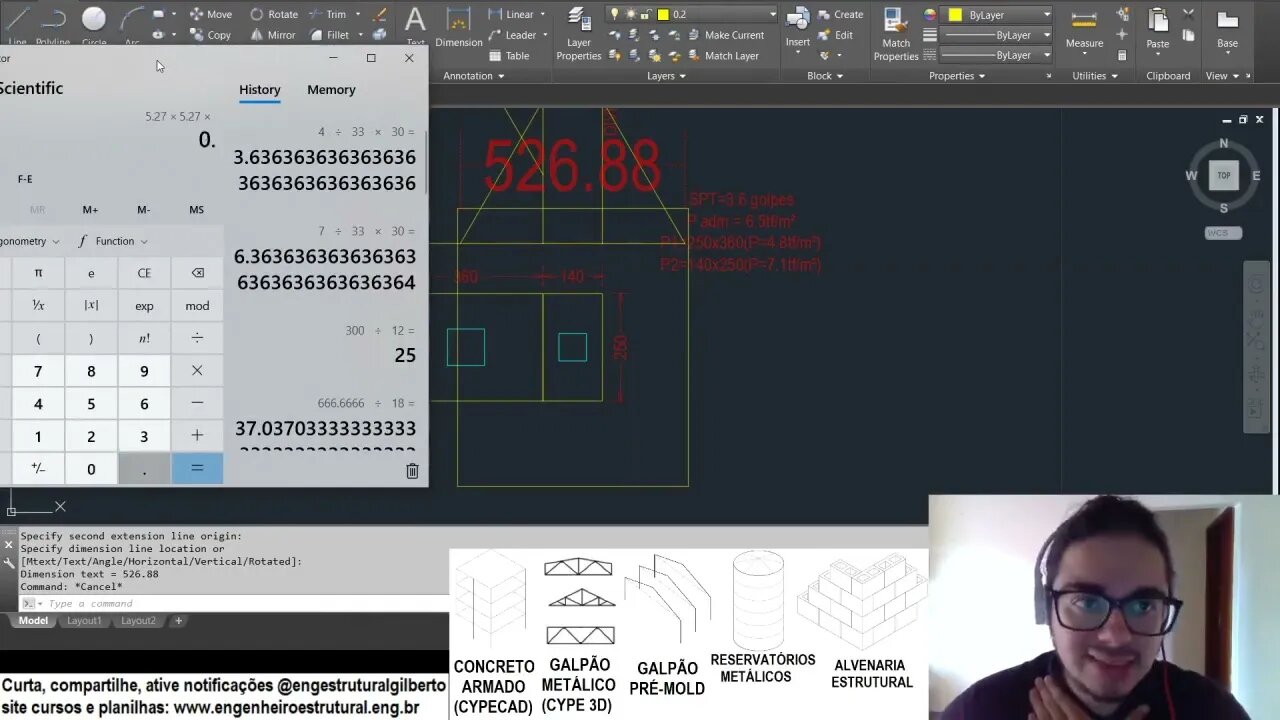The width and height of the screenshot is (1280, 720).
Task: Switch to Layout1 tab
Action: pyautogui.click(x=84, y=621)
